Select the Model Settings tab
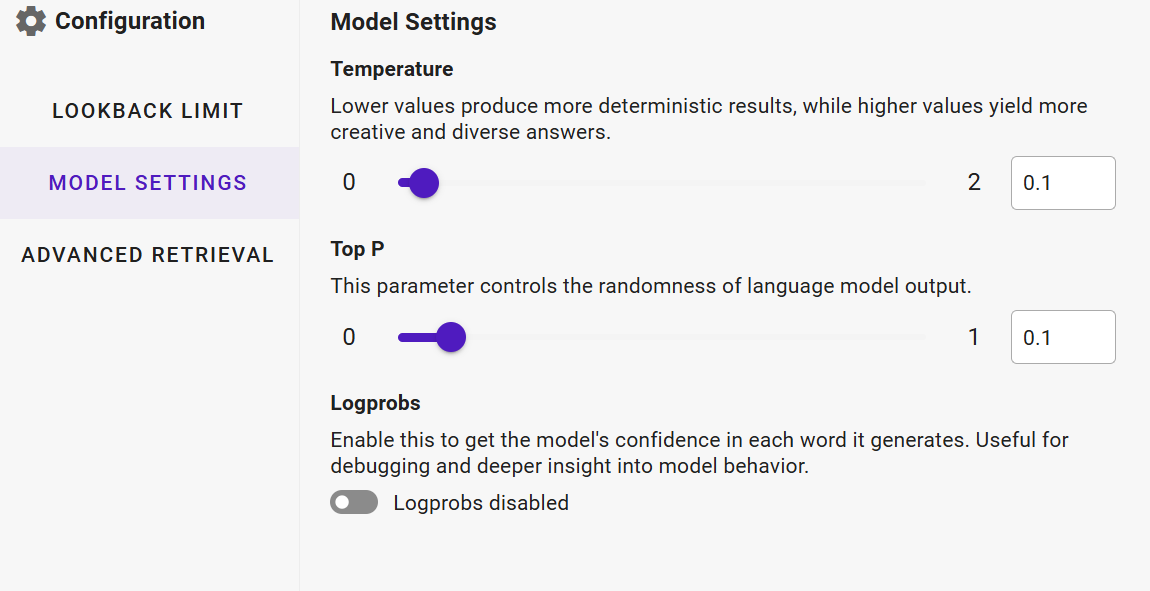Screen dimensions: 1150x591 coord(148,183)
